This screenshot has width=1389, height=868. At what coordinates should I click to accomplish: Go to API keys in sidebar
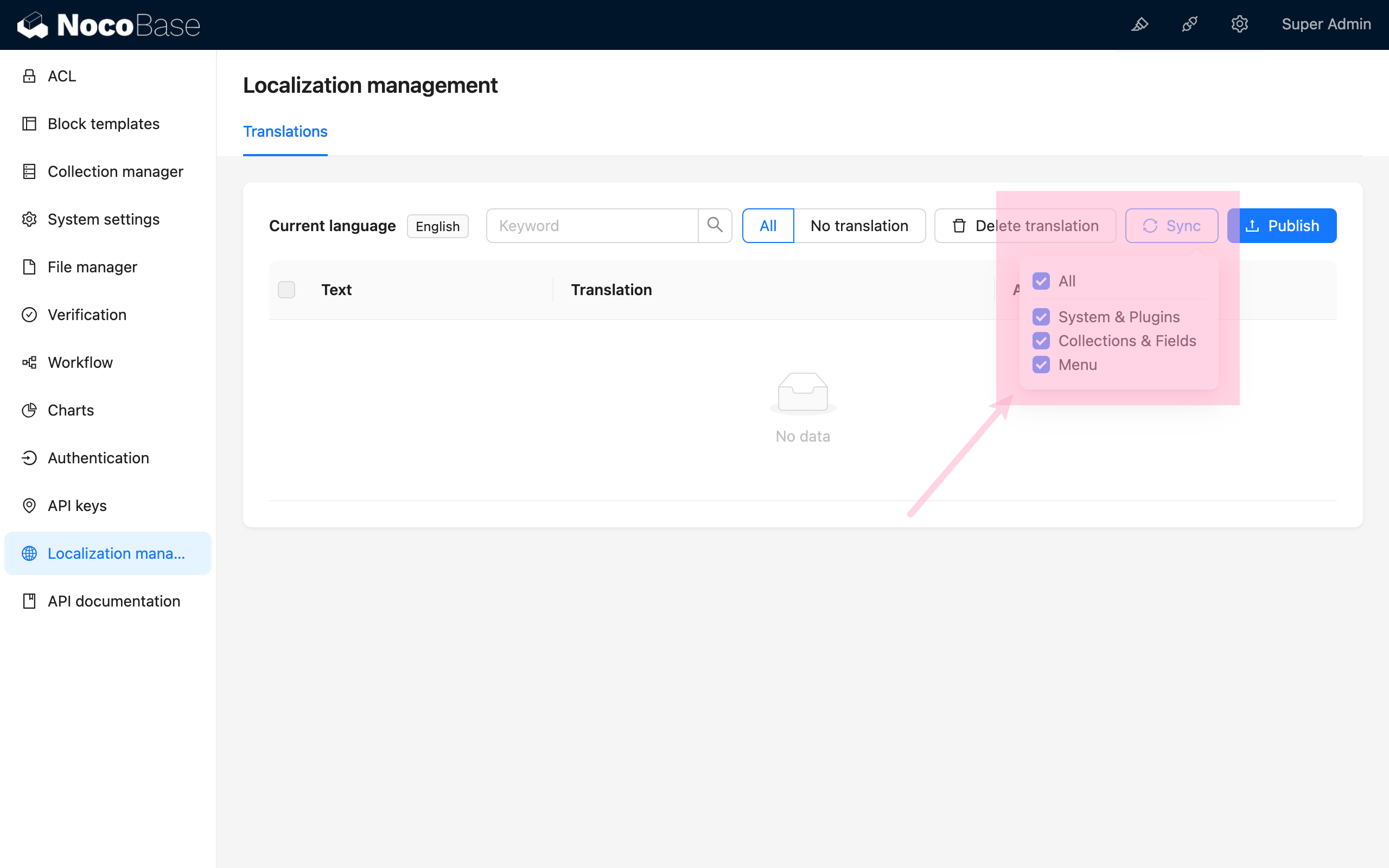77,505
